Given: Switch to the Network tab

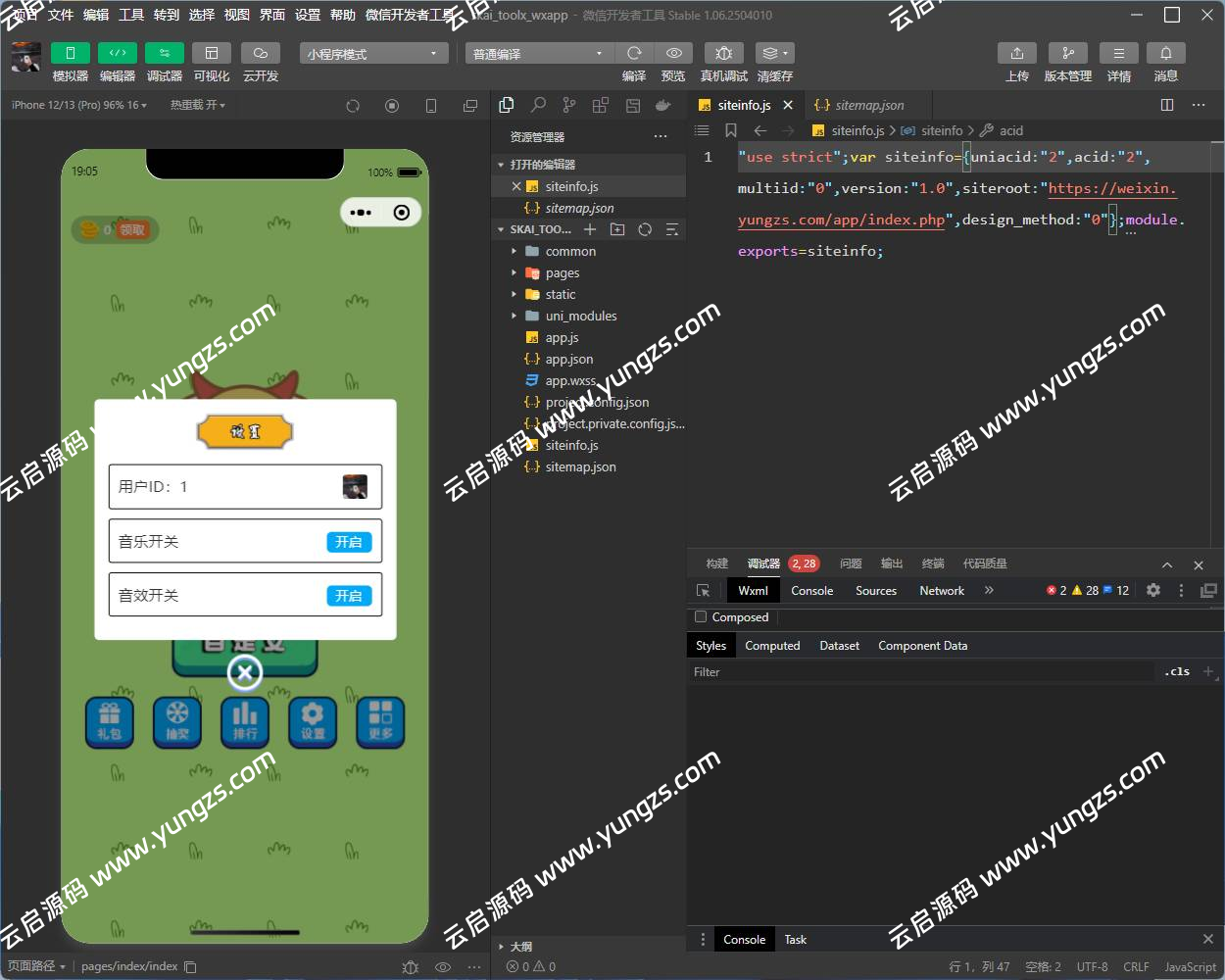Looking at the screenshot, I should pos(941,591).
